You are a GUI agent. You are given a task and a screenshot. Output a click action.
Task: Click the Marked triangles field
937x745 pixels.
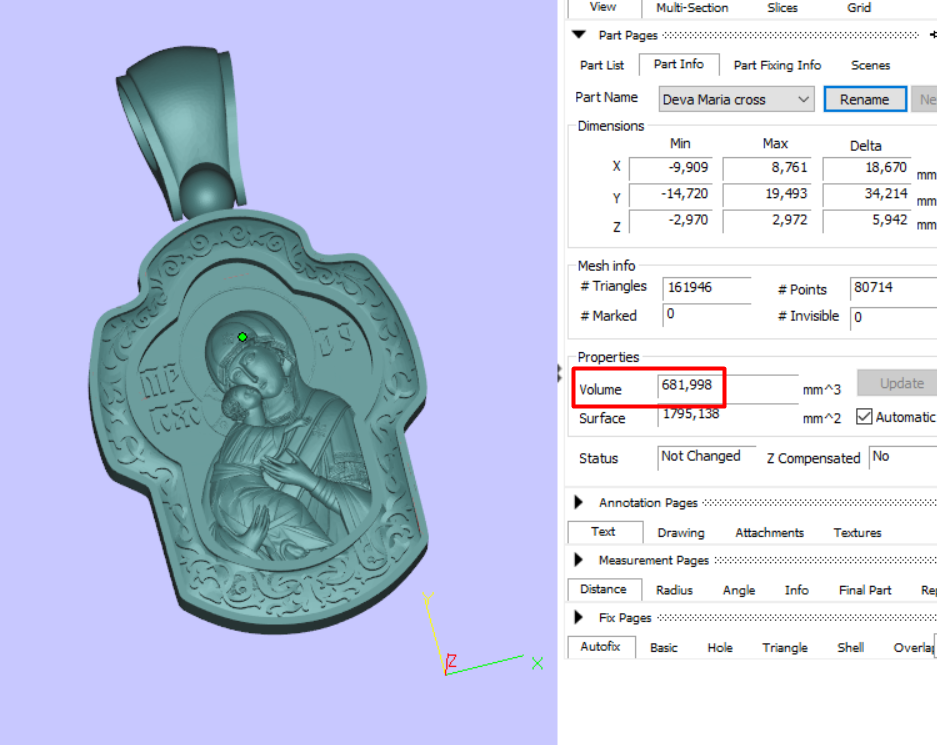click(706, 315)
